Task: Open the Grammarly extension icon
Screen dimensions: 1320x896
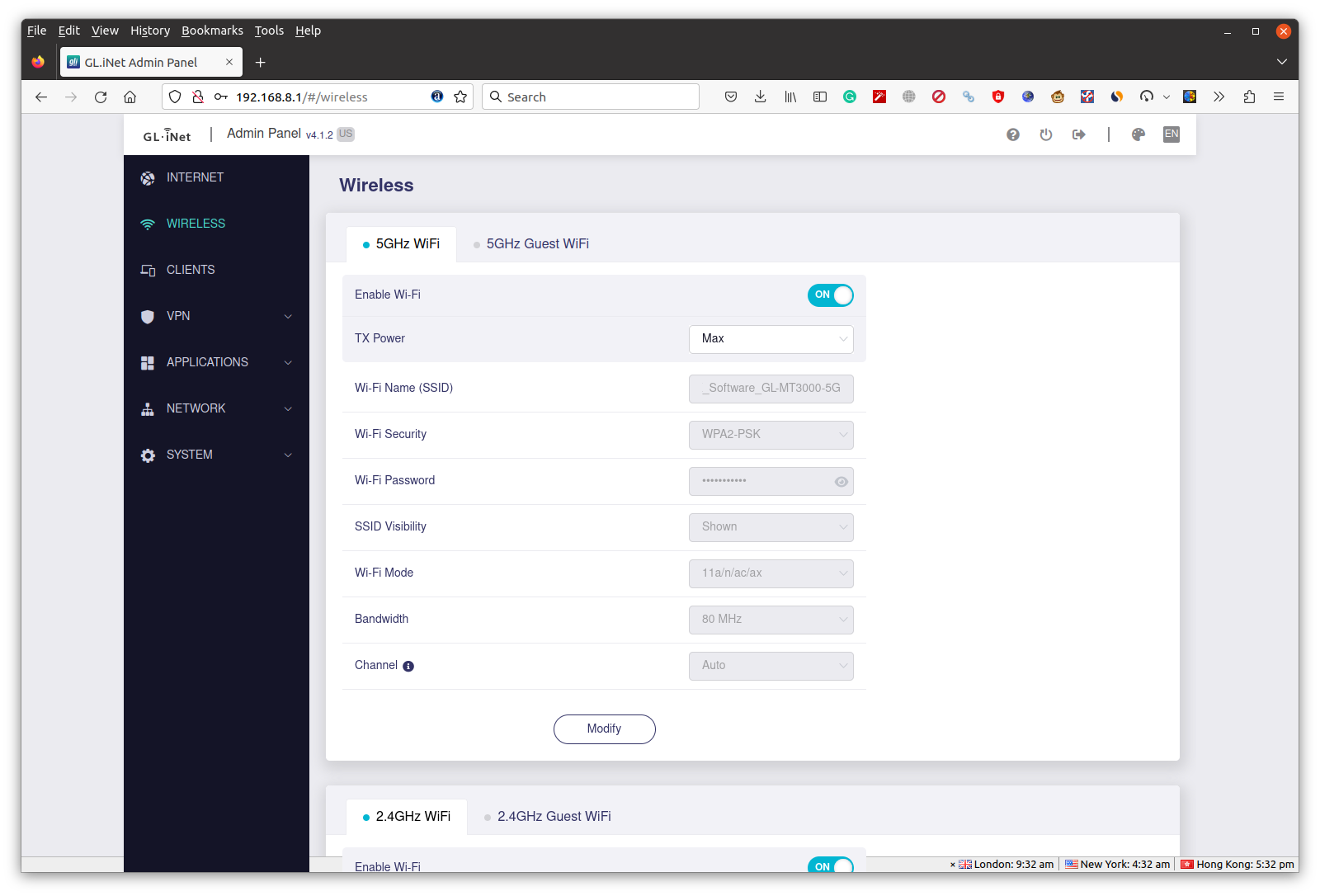Action: click(x=850, y=97)
